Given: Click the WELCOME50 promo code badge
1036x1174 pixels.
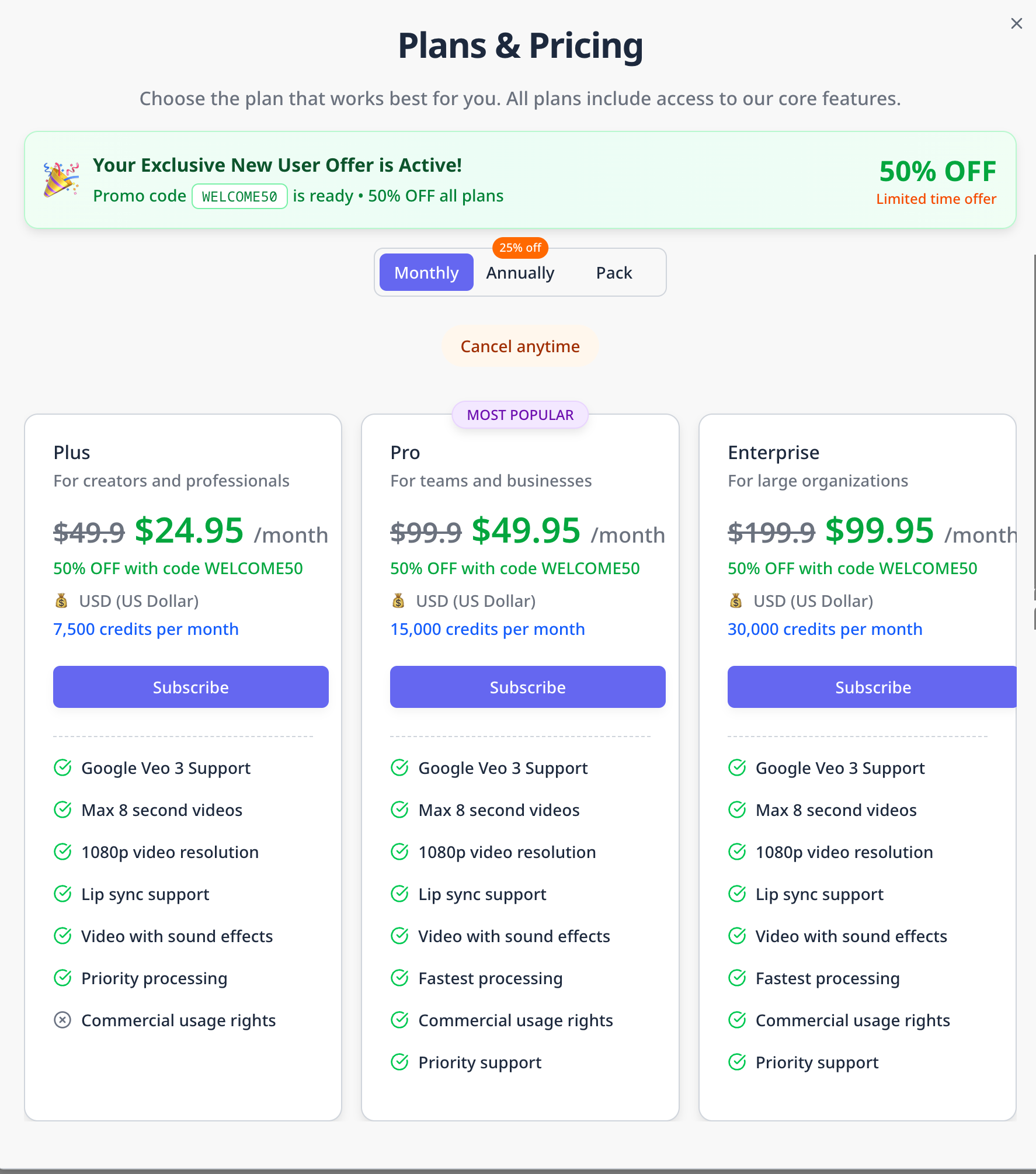Looking at the screenshot, I should (239, 196).
